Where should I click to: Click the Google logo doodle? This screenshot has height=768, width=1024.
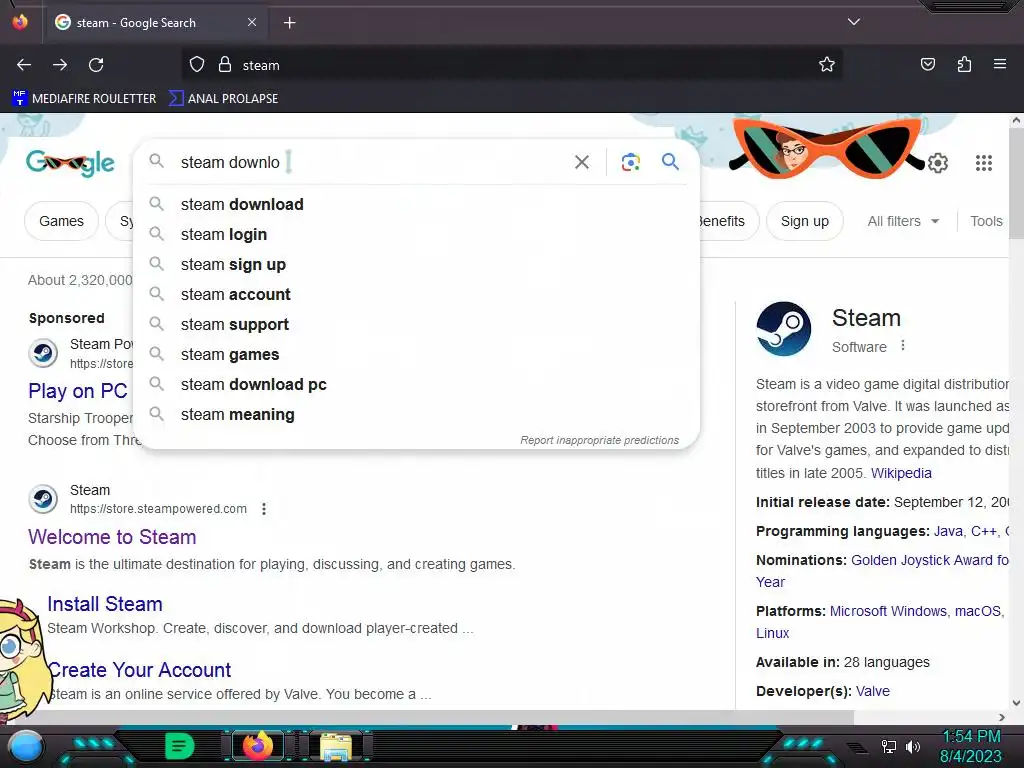pos(71,163)
